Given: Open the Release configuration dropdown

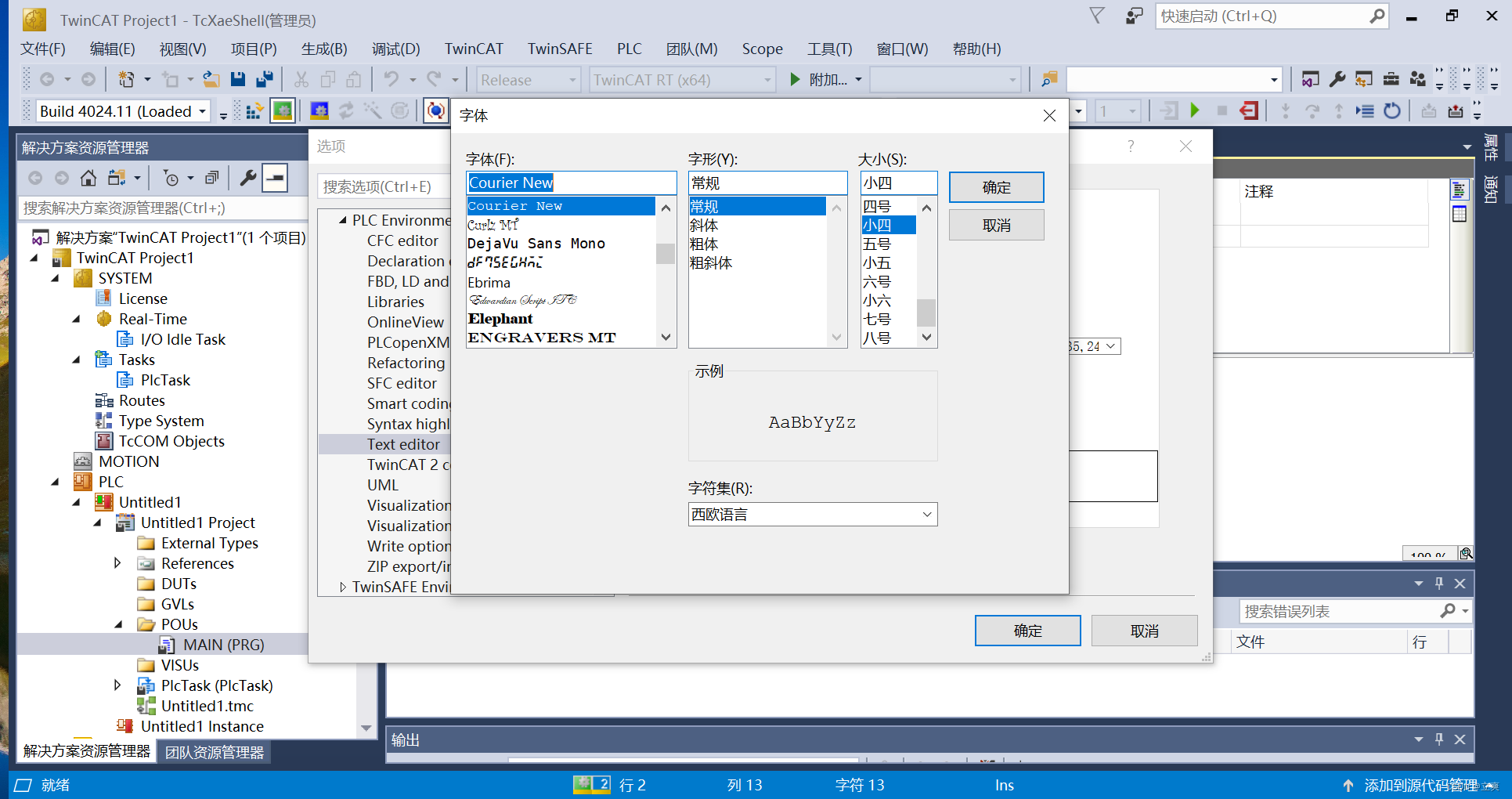Looking at the screenshot, I should point(572,80).
